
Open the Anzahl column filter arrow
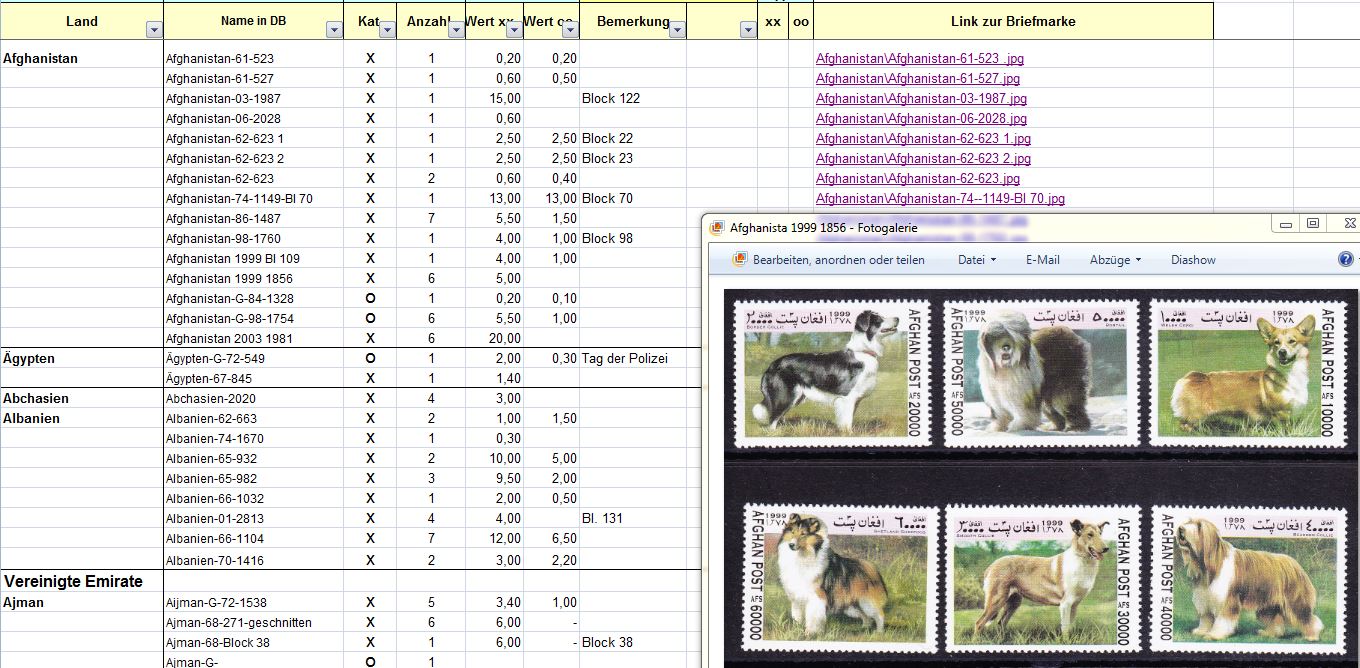click(455, 31)
